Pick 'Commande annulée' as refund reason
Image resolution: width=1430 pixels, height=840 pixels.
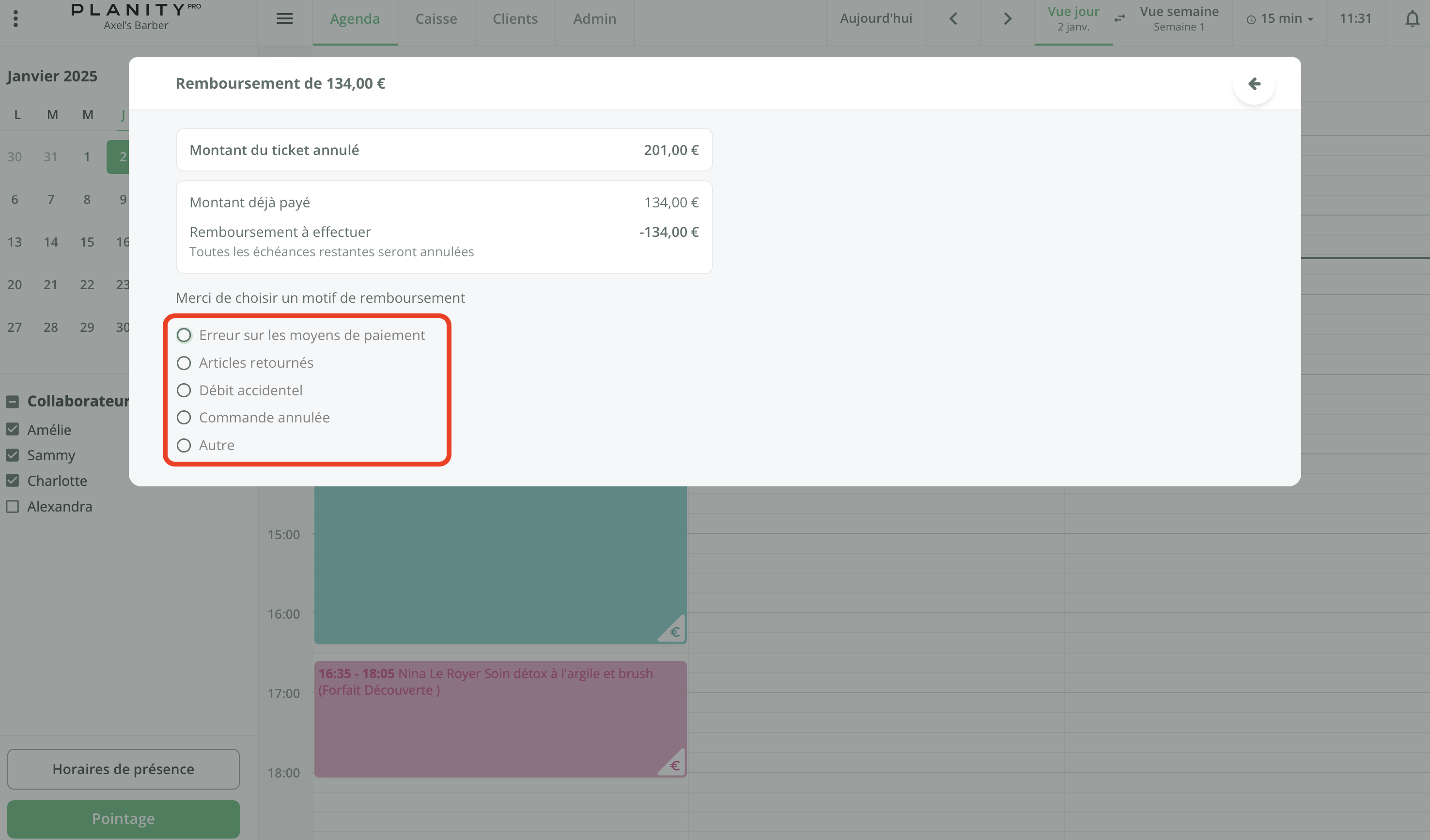184,418
